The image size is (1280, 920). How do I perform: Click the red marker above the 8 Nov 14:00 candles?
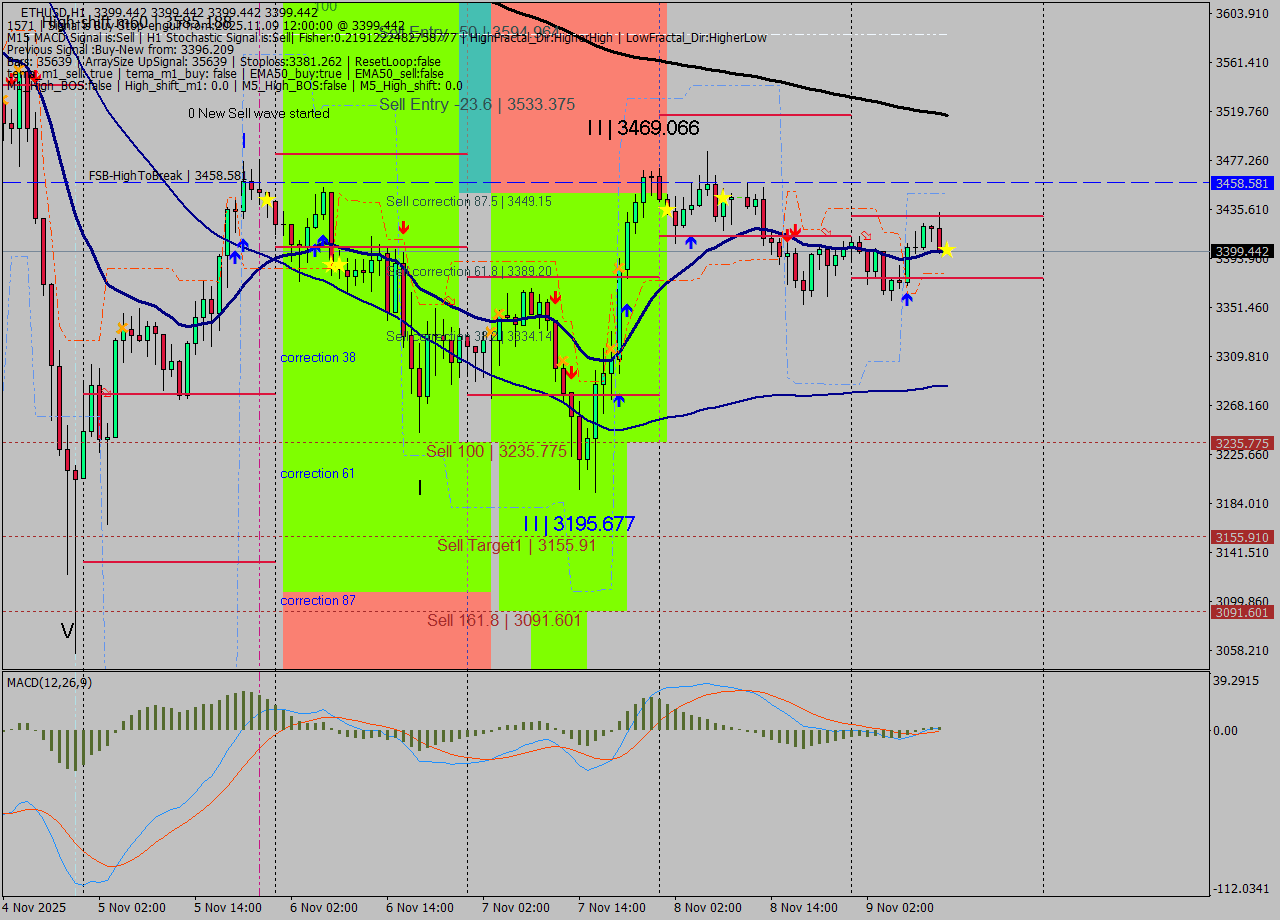coord(792,233)
